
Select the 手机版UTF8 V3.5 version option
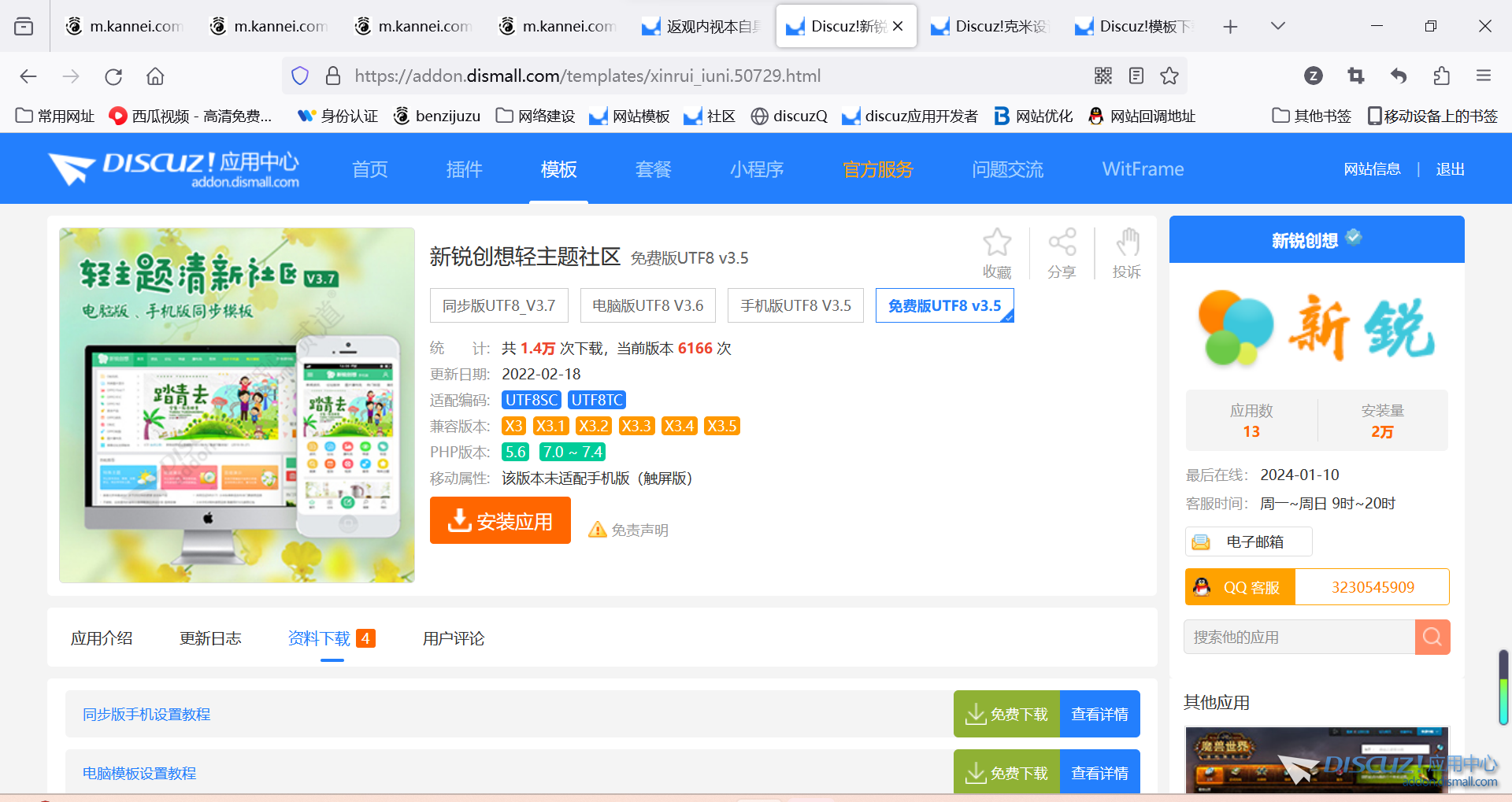click(795, 305)
